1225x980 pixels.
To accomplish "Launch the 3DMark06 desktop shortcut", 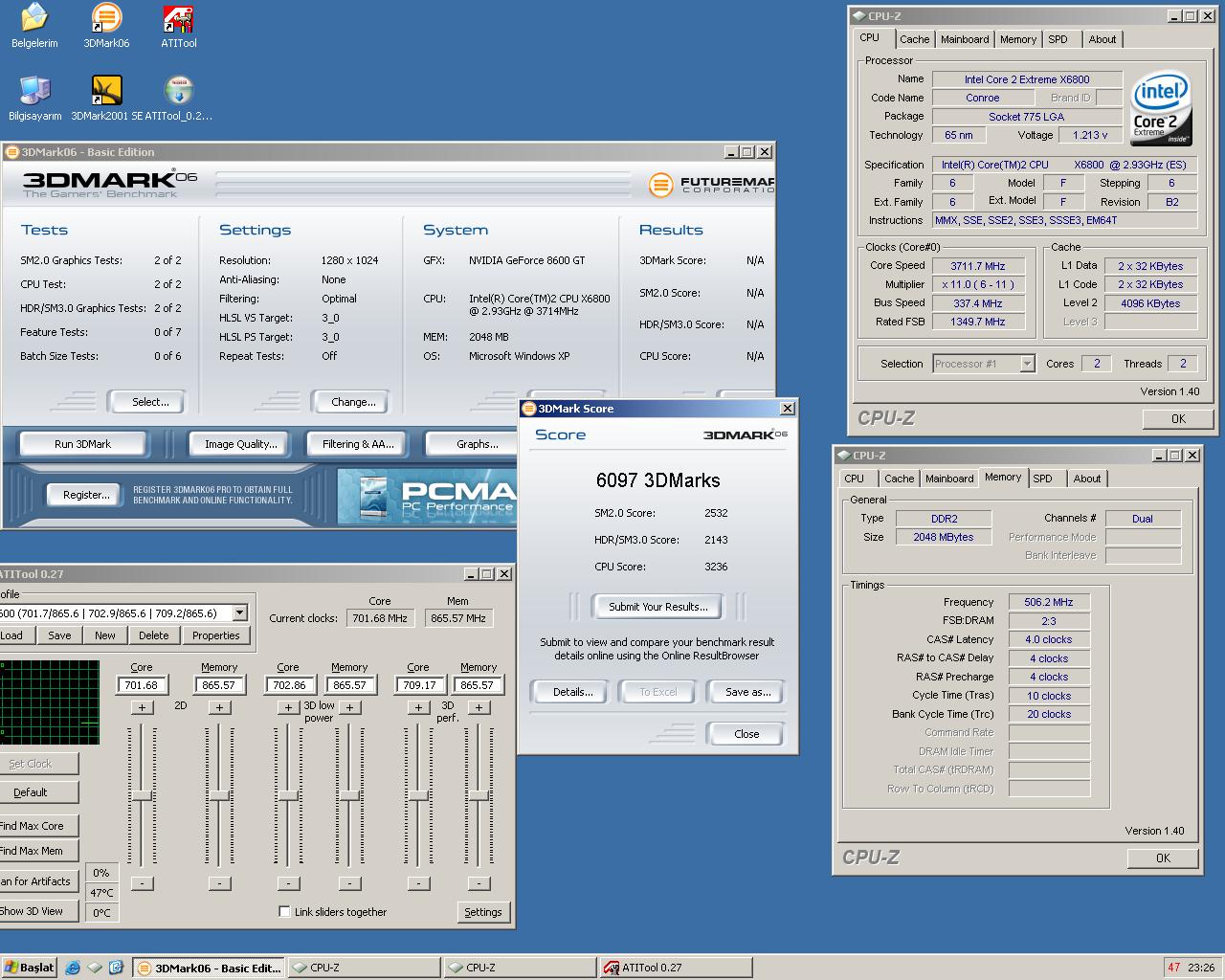I will pyautogui.click(x=106, y=25).
